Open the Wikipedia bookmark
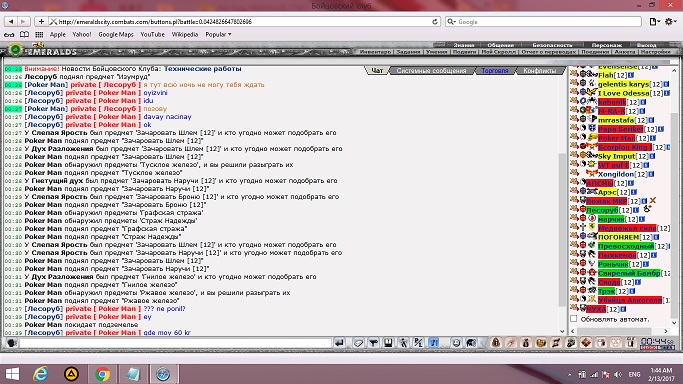 pos(185,34)
